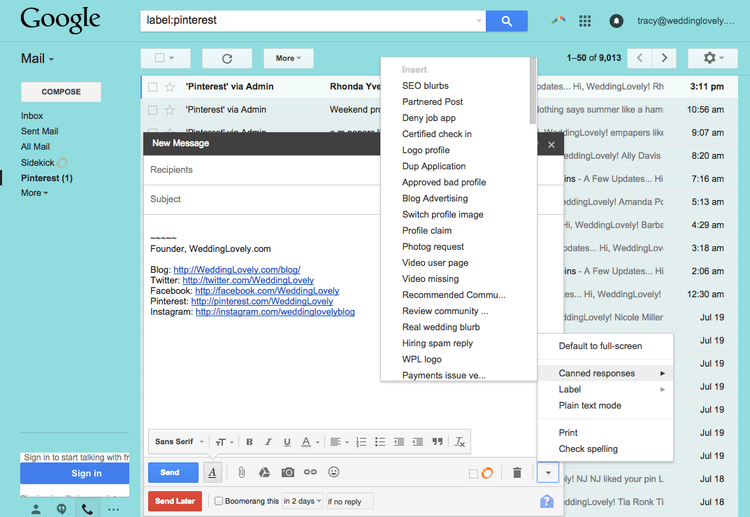The height and width of the screenshot is (517, 750).
Task: Open the Pinterest (1) label
Action: 46,178
